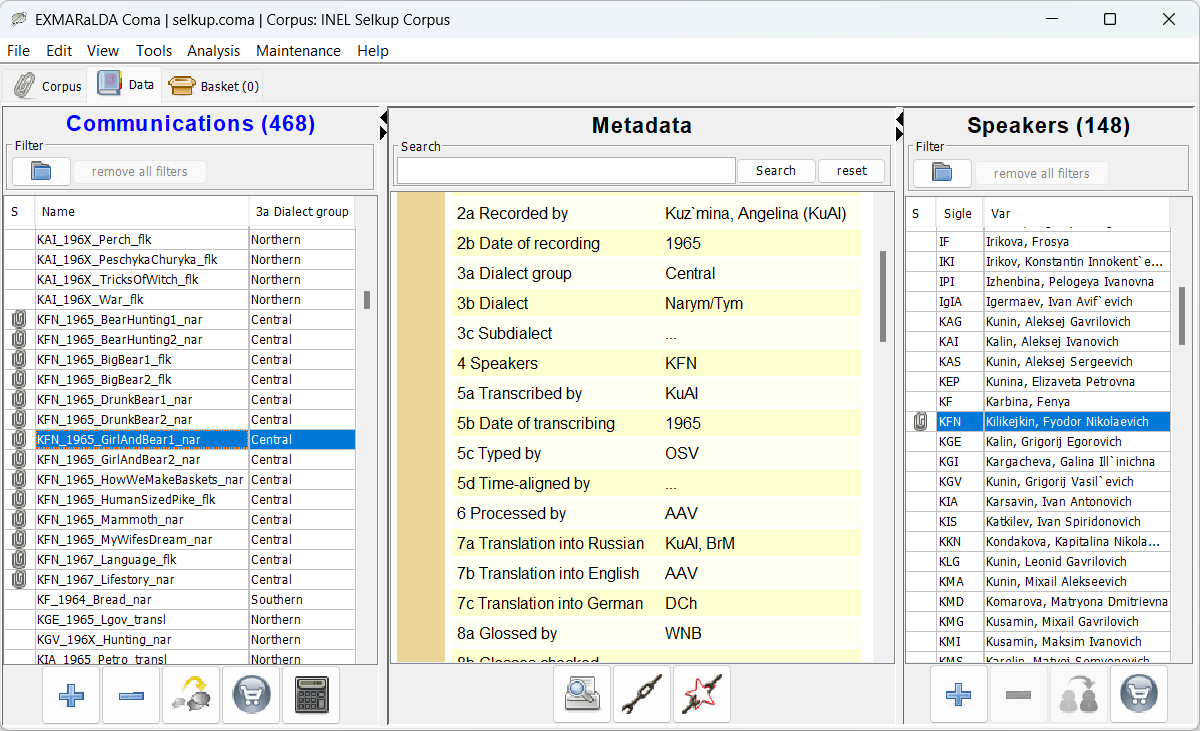
Task: Sort communications by the Name column header
Action: pyautogui.click(x=142, y=212)
